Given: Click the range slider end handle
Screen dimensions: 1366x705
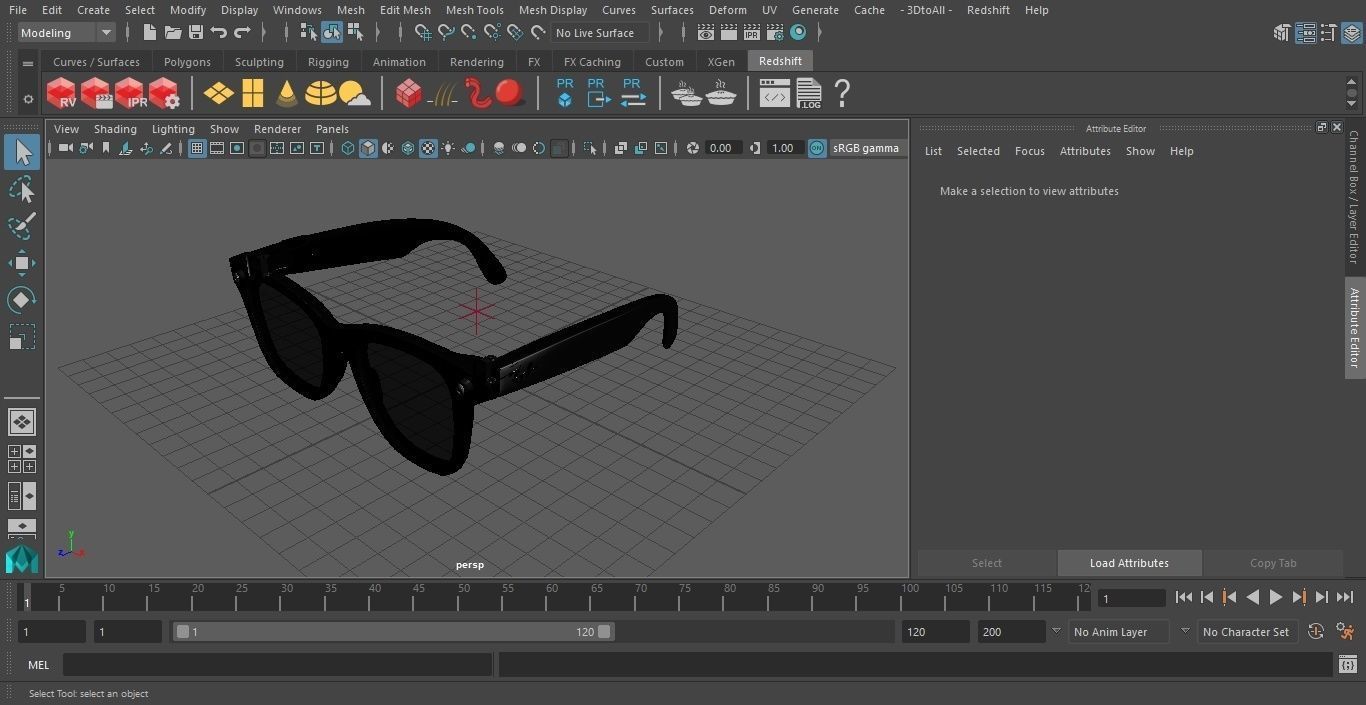Looking at the screenshot, I should (x=604, y=632).
